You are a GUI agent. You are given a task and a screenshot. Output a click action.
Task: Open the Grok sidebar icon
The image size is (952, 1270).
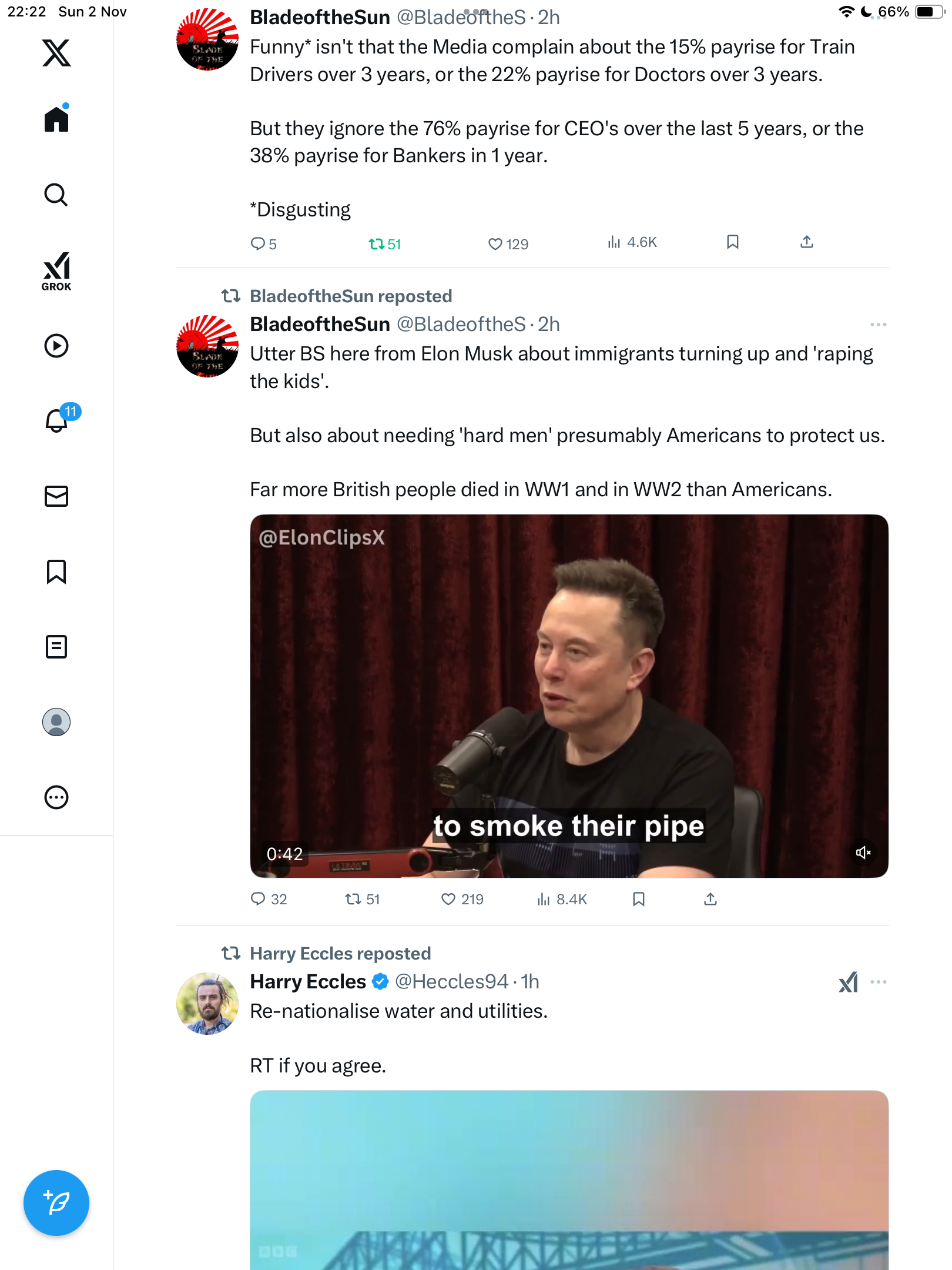[x=56, y=271]
